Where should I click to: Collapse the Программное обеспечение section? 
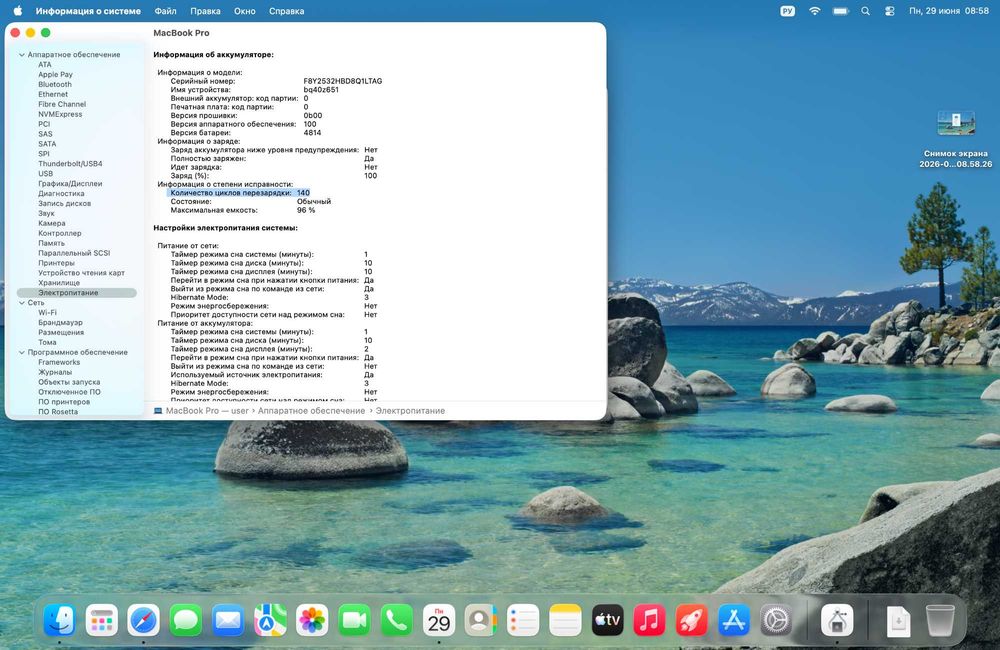[x=22, y=352]
